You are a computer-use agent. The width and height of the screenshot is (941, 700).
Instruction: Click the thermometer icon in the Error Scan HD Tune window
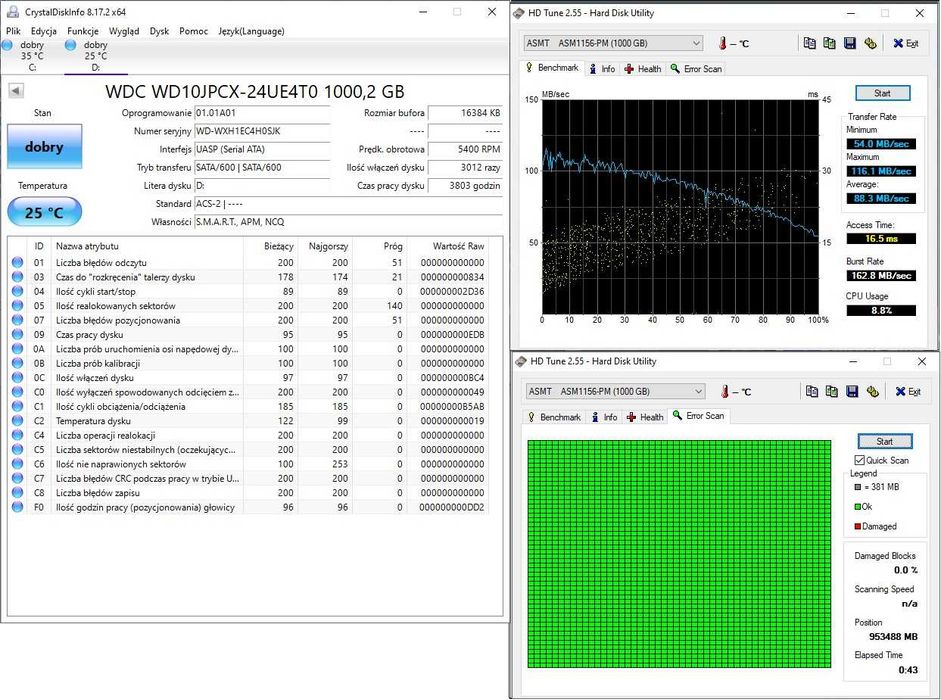[x=725, y=392]
